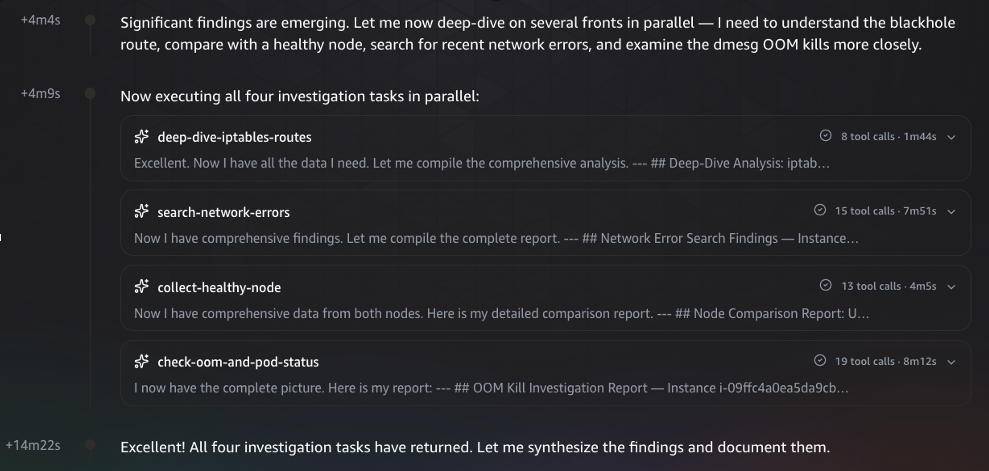Open the collect-healthy-node task title
This screenshot has width=989, height=471.
click(219, 288)
